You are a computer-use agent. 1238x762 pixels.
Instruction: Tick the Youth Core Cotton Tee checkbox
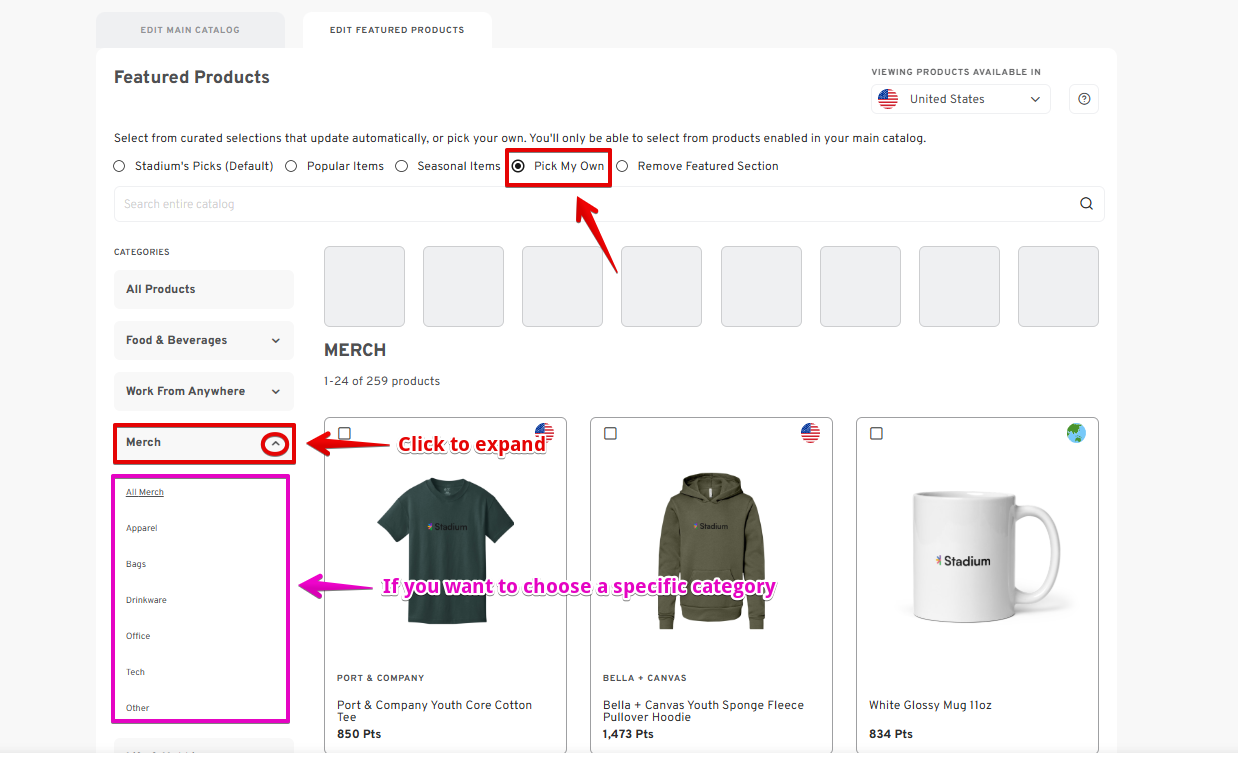pos(345,433)
